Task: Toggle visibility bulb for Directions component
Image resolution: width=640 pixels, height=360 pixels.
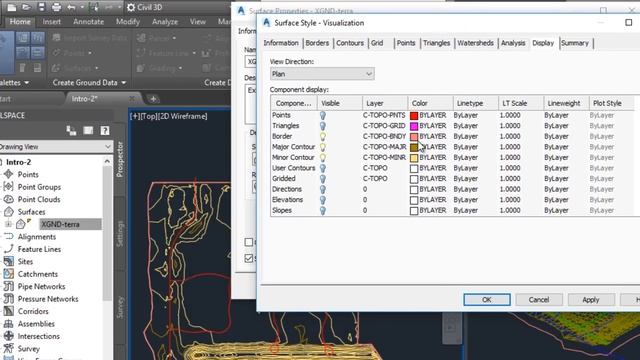Action: [x=323, y=189]
